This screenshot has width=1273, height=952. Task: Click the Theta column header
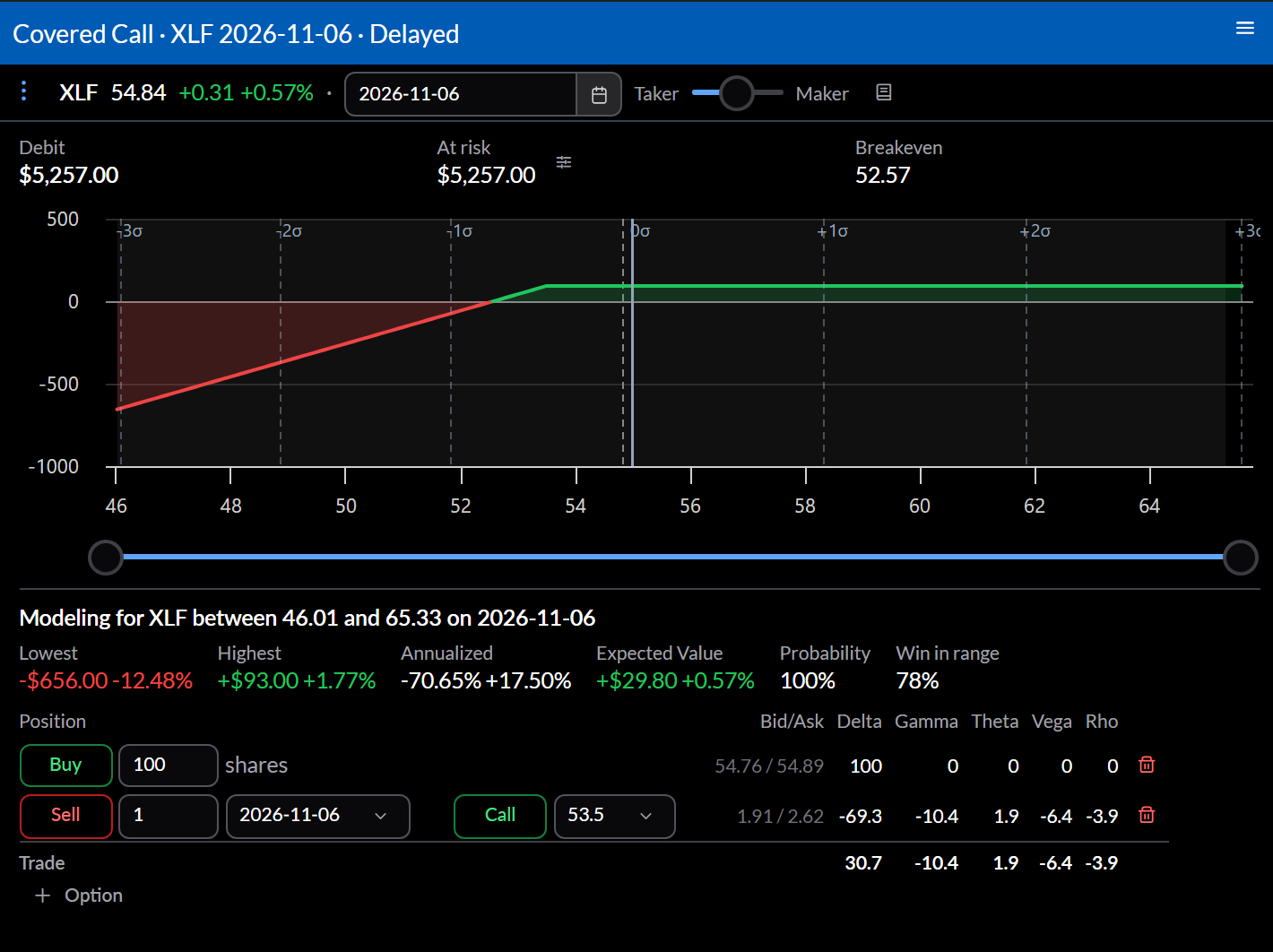pyautogui.click(x=995, y=722)
